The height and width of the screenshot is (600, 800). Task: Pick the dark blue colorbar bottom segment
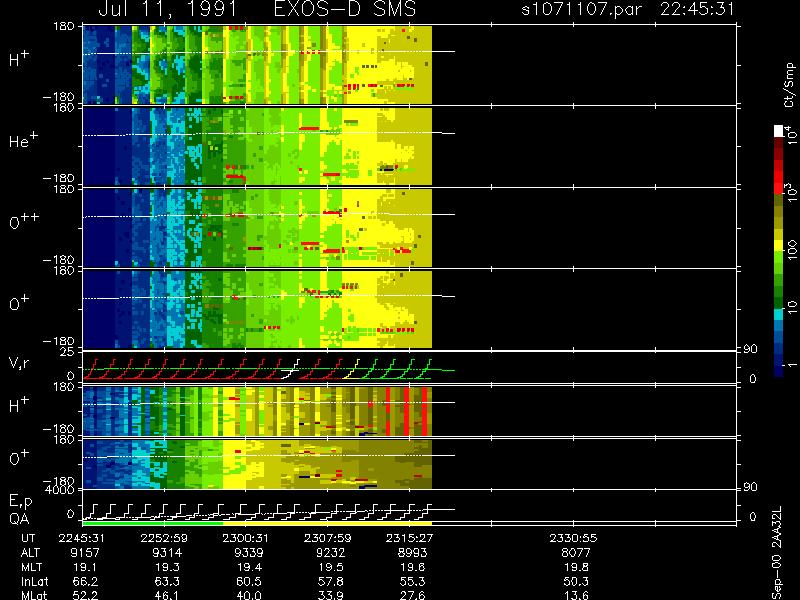[779, 371]
